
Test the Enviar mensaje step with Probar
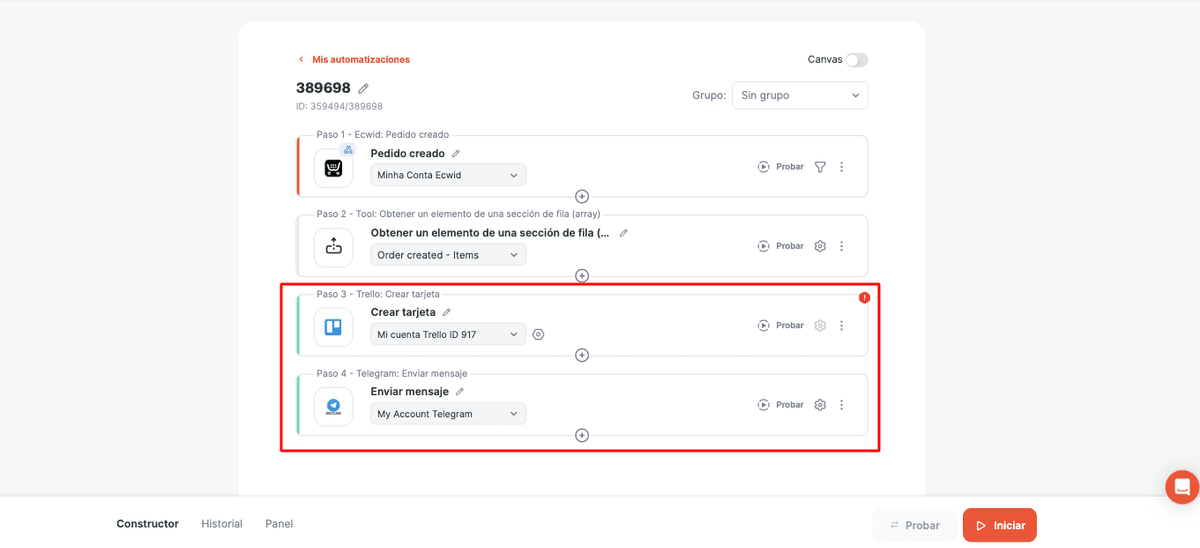[781, 405]
